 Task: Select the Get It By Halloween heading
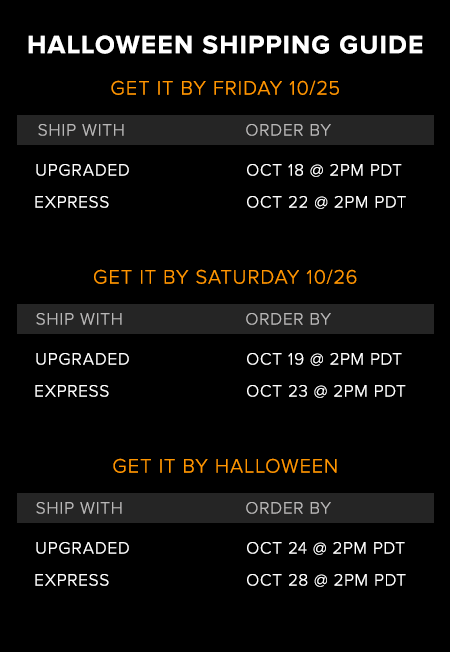click(225, 466)
